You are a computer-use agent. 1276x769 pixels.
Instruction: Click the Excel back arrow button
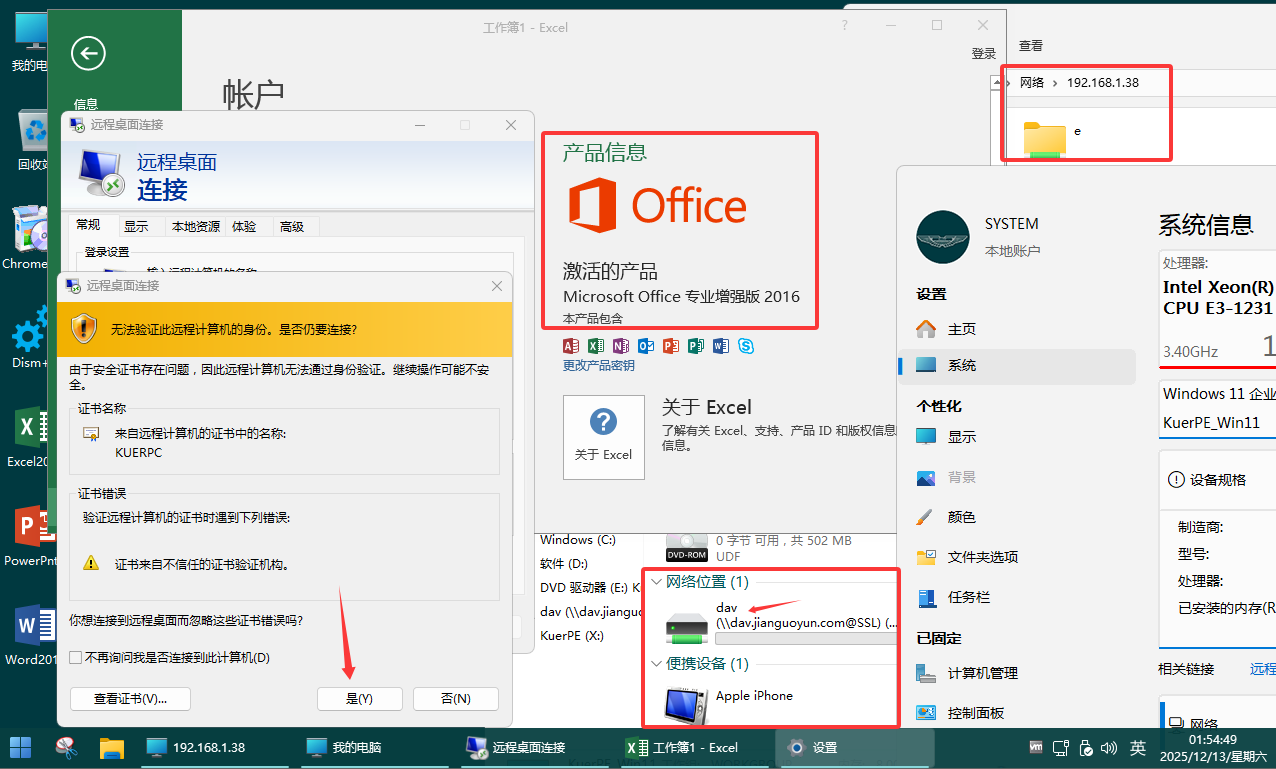(x=88, y=53)
